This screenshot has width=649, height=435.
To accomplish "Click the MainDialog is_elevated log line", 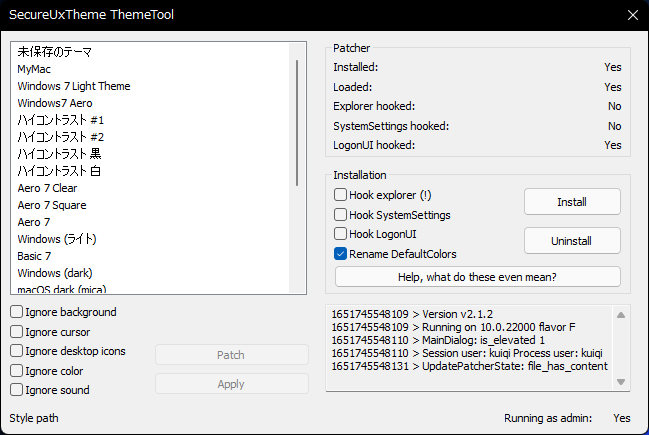I will (x=438, y=340).
